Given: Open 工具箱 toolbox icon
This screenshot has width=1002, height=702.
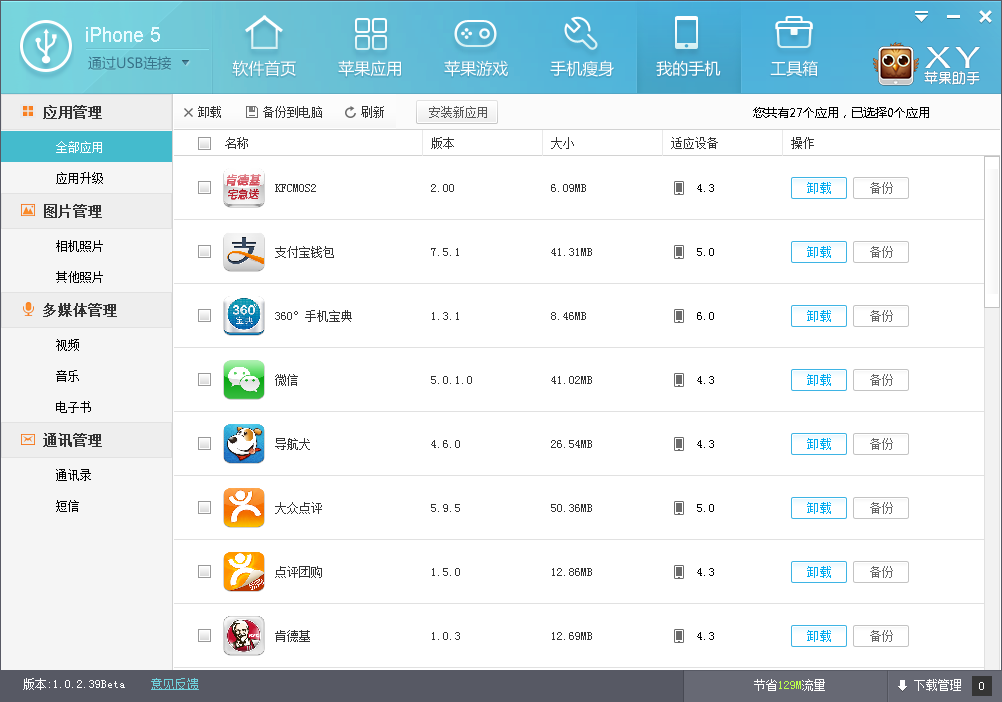Looking at the screenshot, I should pyautogui.click(x=794, y=33).
